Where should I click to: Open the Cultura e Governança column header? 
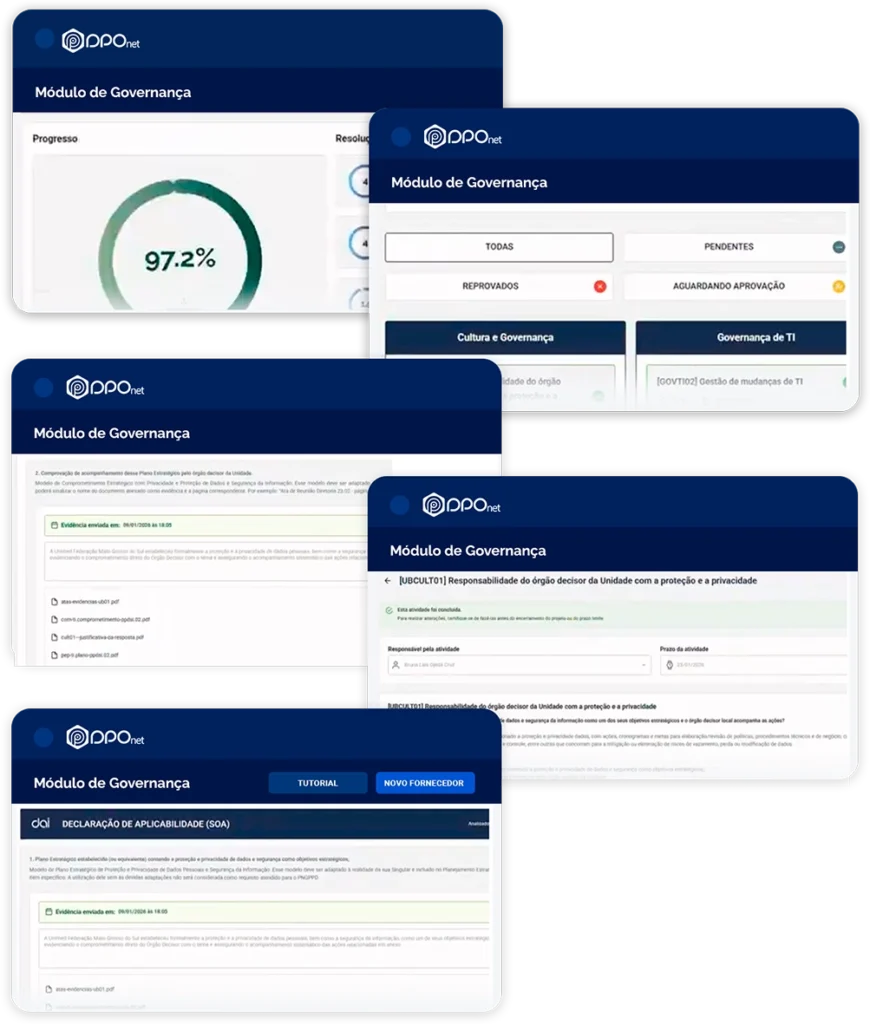coord(505,337)
